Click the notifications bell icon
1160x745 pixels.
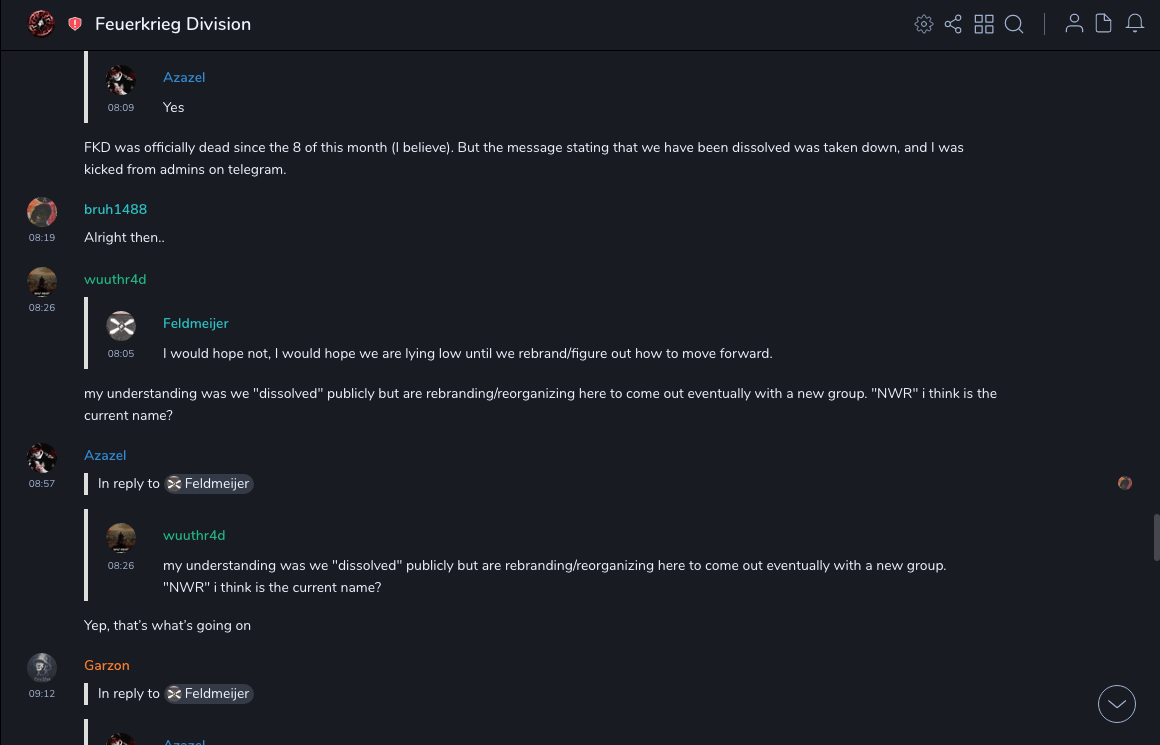click(x=1135, y=24)
